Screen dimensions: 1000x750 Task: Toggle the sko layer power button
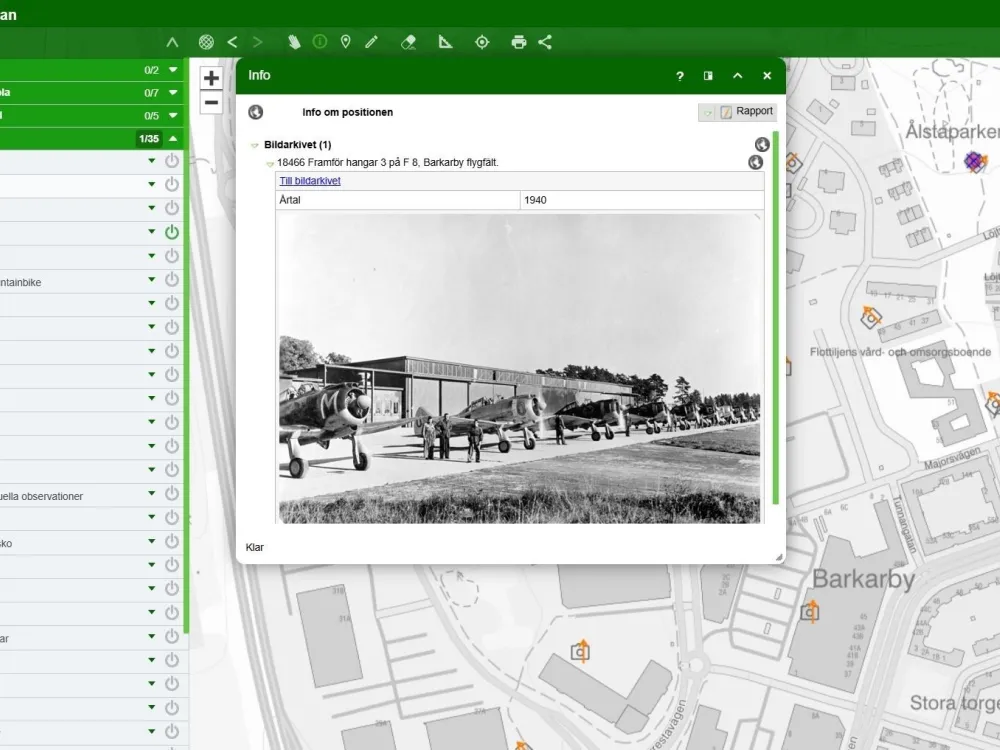tap(172, 541)
